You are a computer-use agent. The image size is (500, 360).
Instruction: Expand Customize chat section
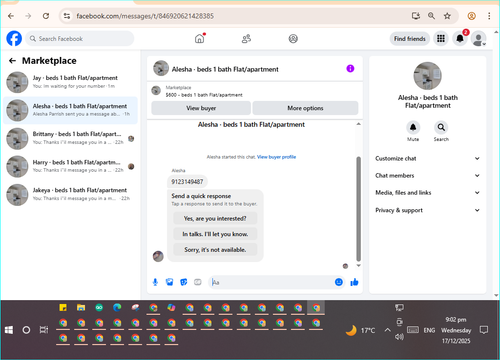427,158
